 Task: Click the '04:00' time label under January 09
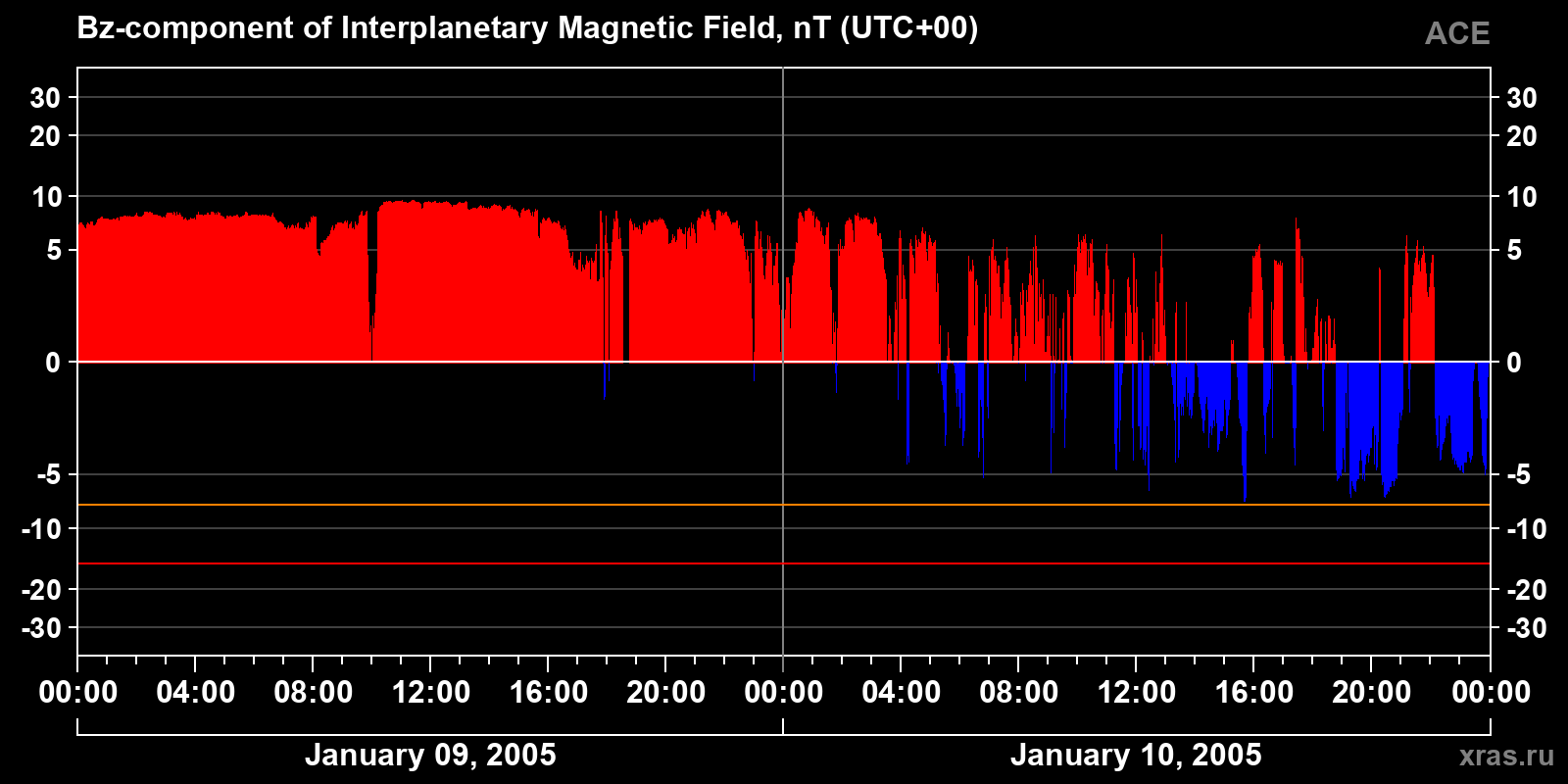(x=196, y=693)
